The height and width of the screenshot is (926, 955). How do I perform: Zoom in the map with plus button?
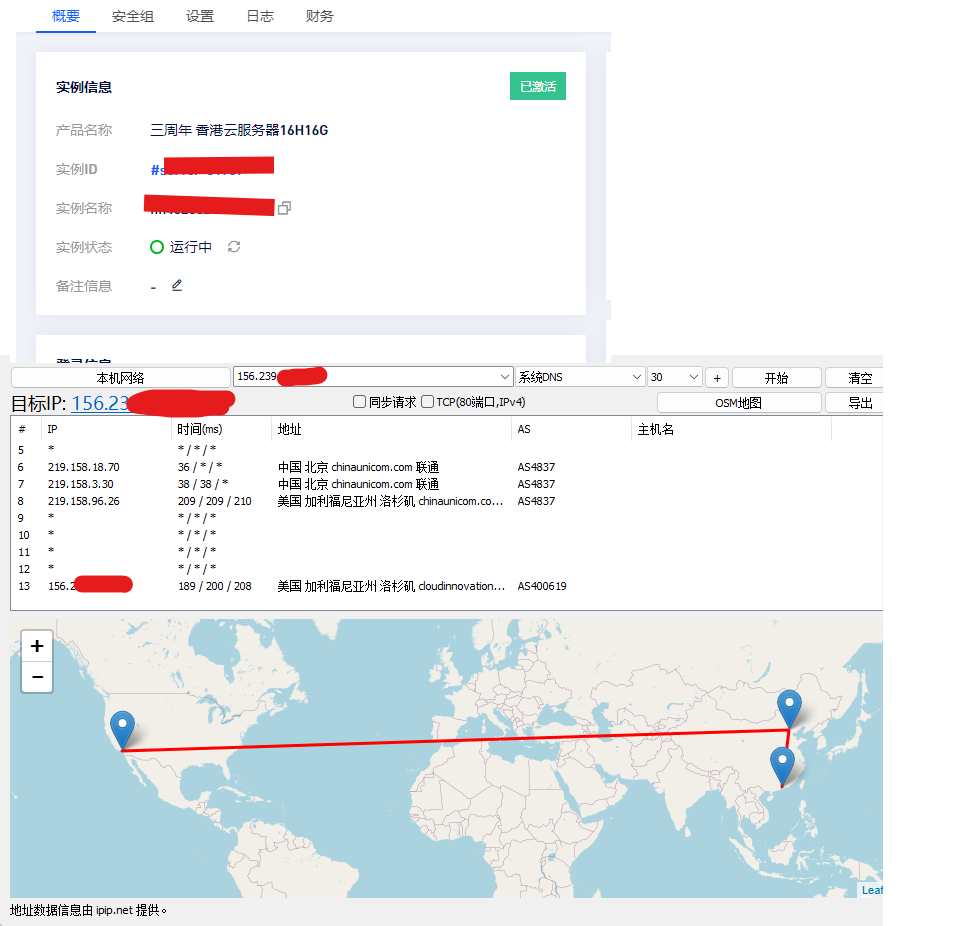[x=37, y=646]
